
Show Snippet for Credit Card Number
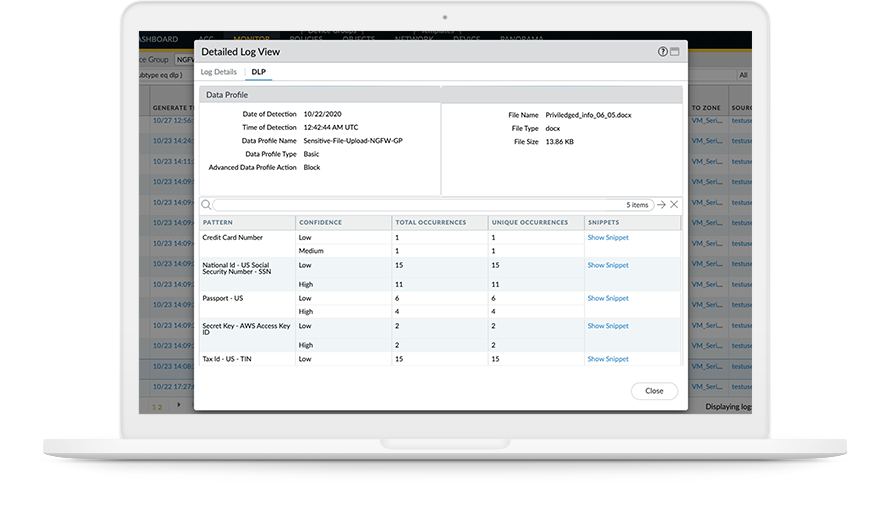tap(608, 238)
